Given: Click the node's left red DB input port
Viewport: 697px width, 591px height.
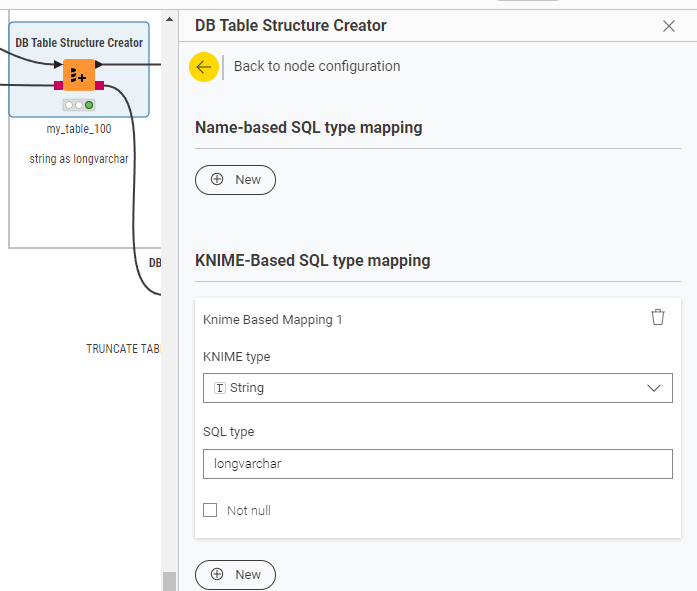Looking at the screenshot, I should click(x=58, y=85).
